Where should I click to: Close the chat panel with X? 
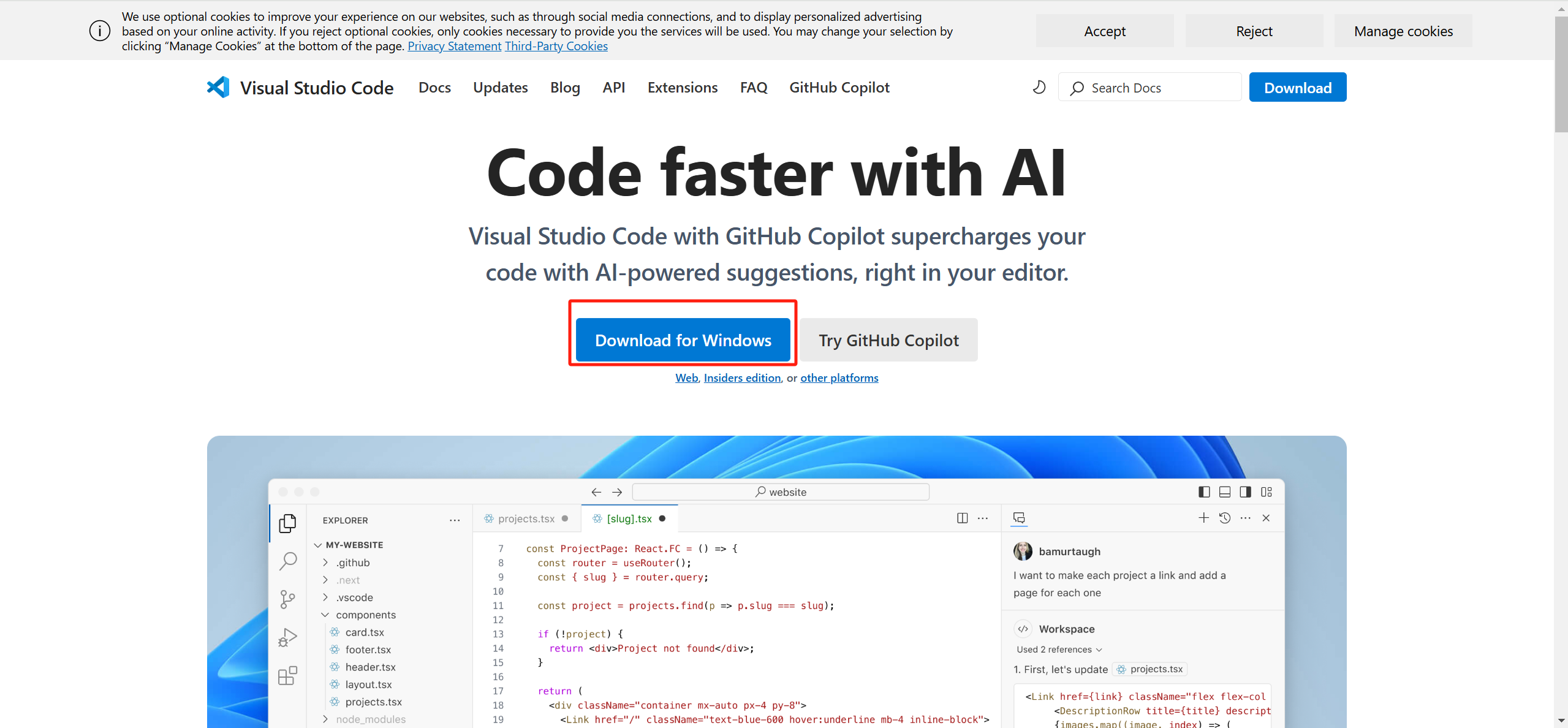point(1266,518)
